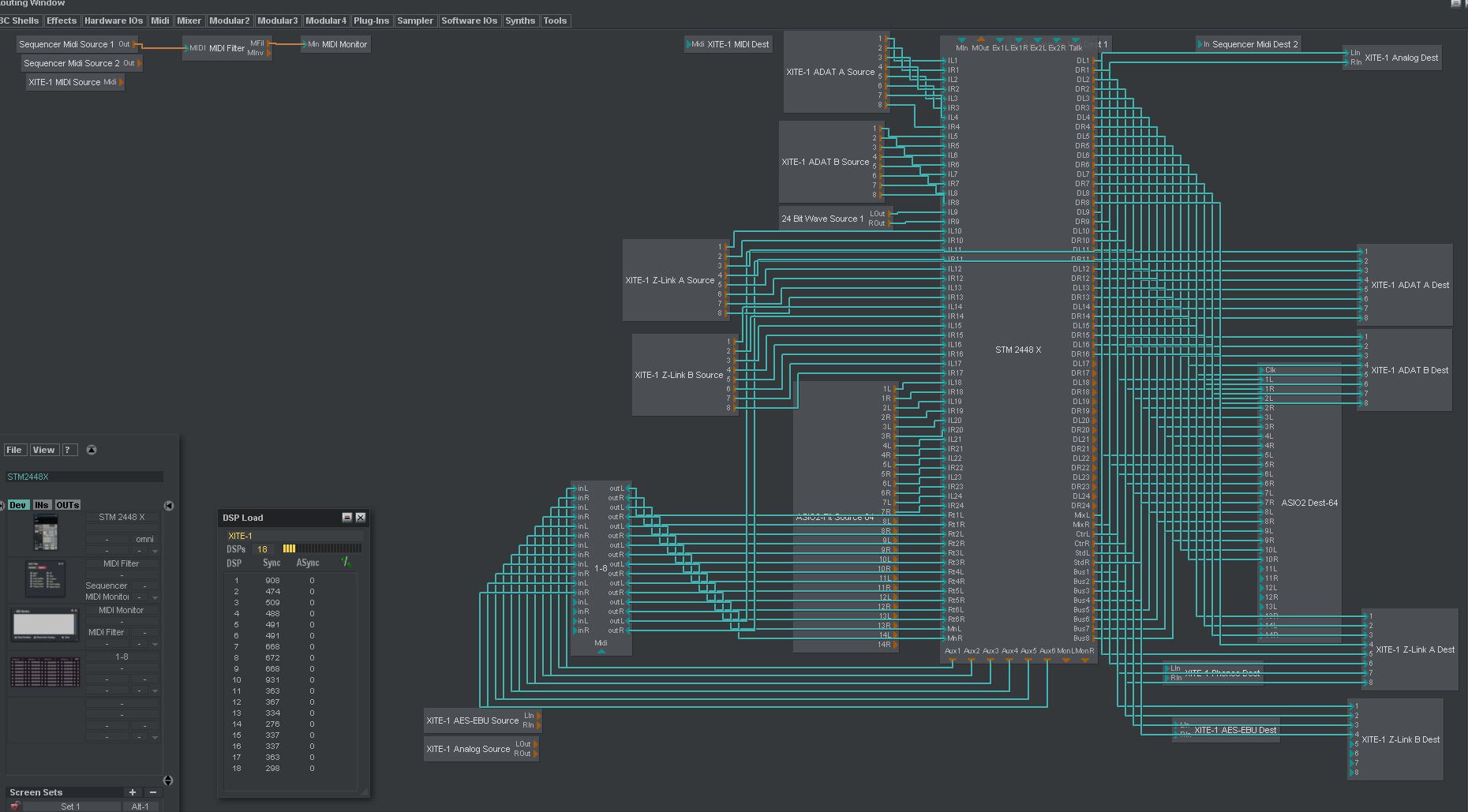Viewport: 1468px width, 812px height.
Task: Open the dropdown arrow in the MIDI Filter device row
Action: click(x=155, y=598)
